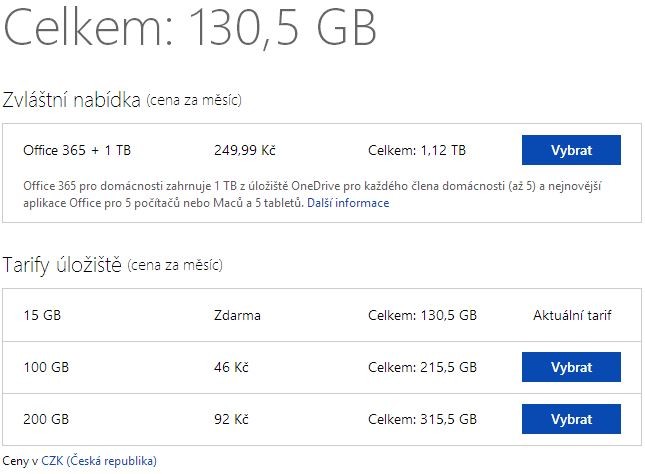Viewport: 645px width, 474px height.
Task: Select the Office 365 + 1 TB offer
Action: click(x=571, y=150)
